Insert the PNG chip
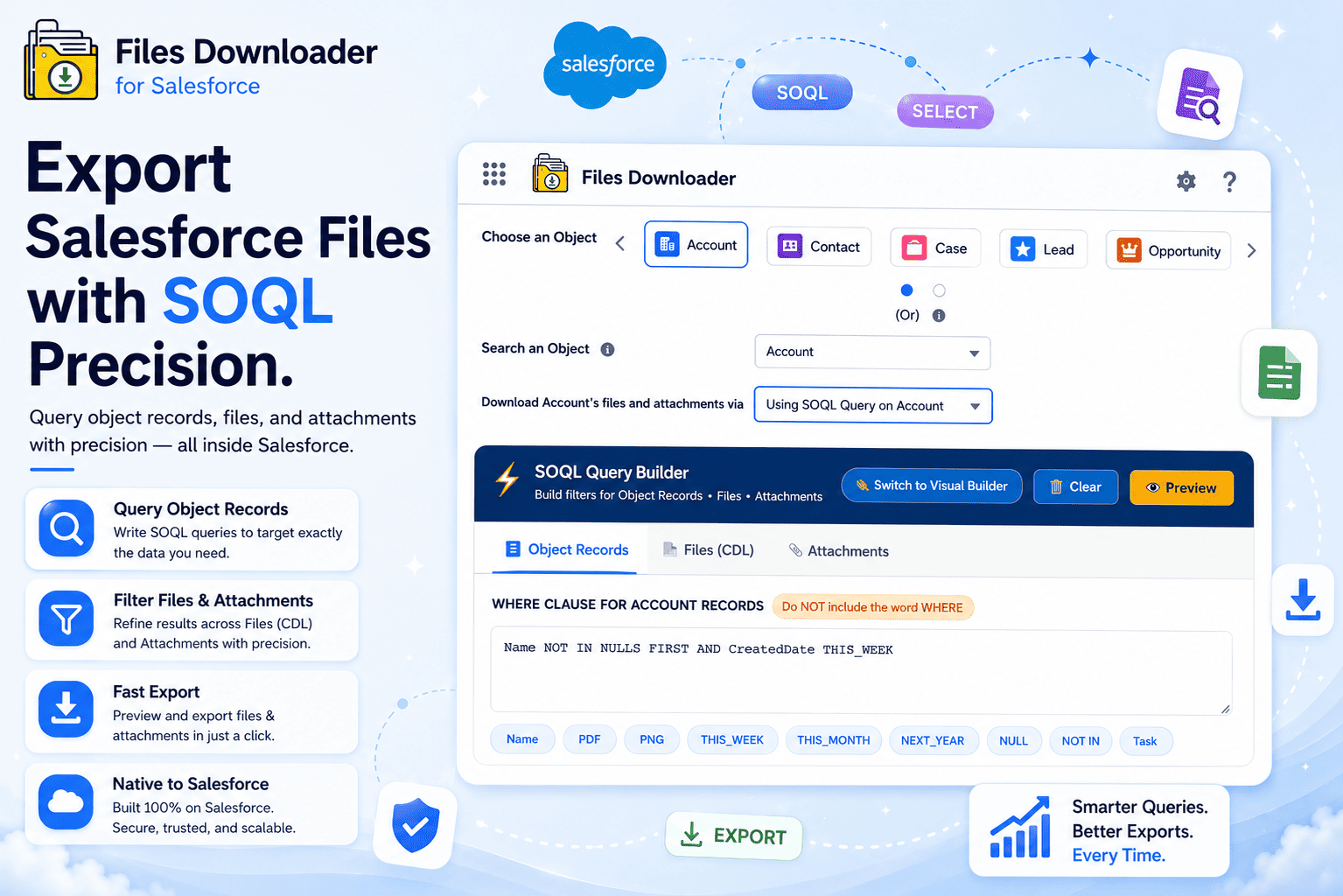The height and width of the screenshot is (896, 1343). point(652,739)
